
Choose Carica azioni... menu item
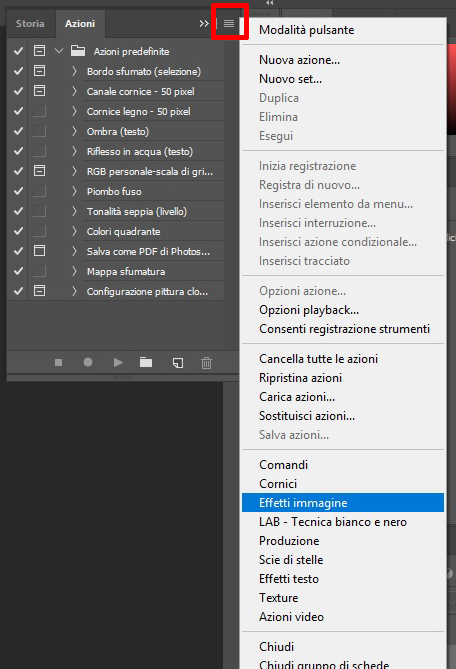pyautogui.click(x=343, y=397)
